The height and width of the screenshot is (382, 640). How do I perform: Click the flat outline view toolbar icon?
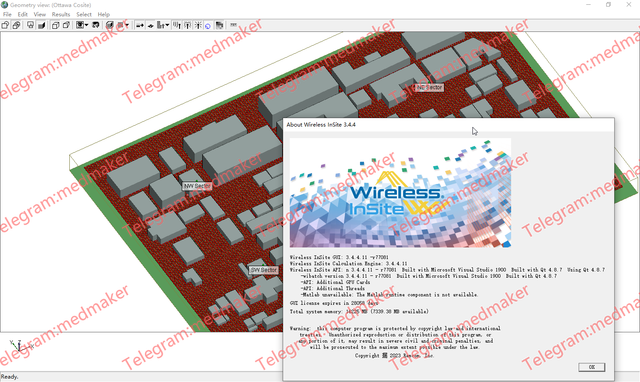click(x=30, y=25)
